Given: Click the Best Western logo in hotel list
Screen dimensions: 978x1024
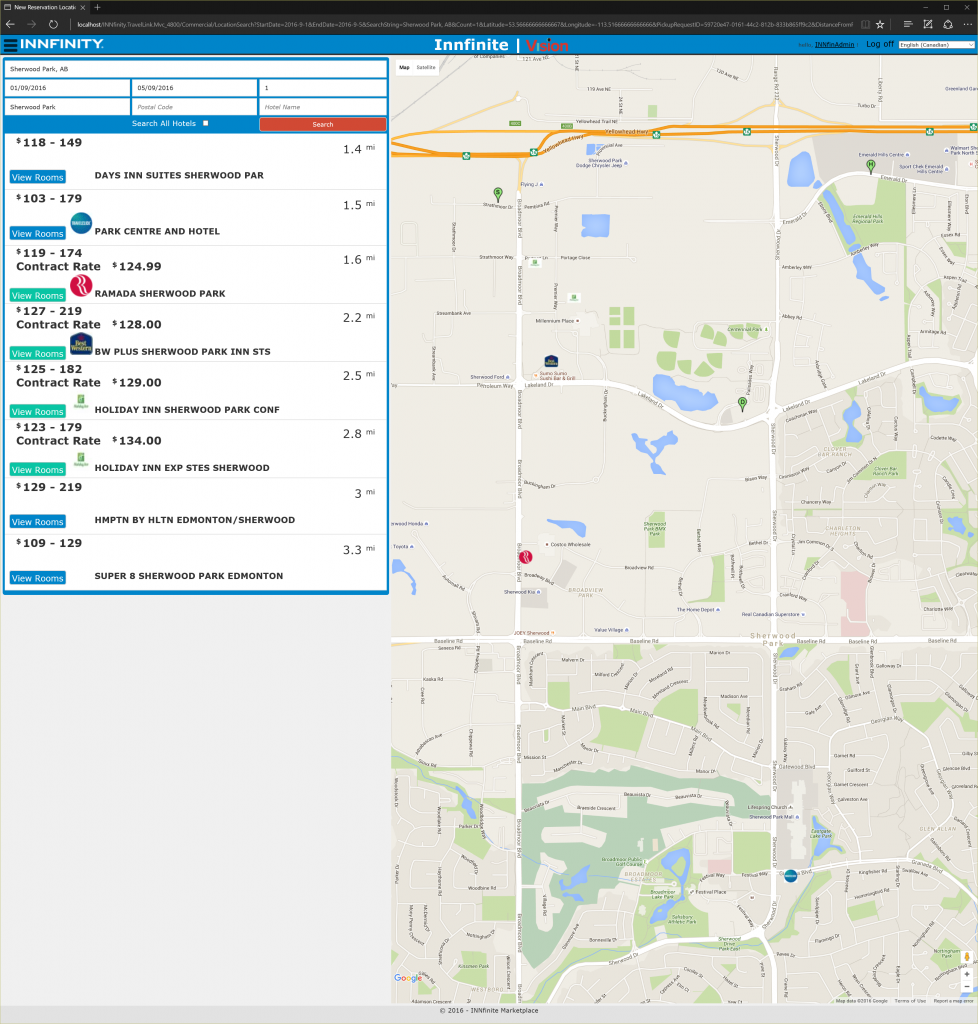Looking at the screenshot, I should coord(81,344).
